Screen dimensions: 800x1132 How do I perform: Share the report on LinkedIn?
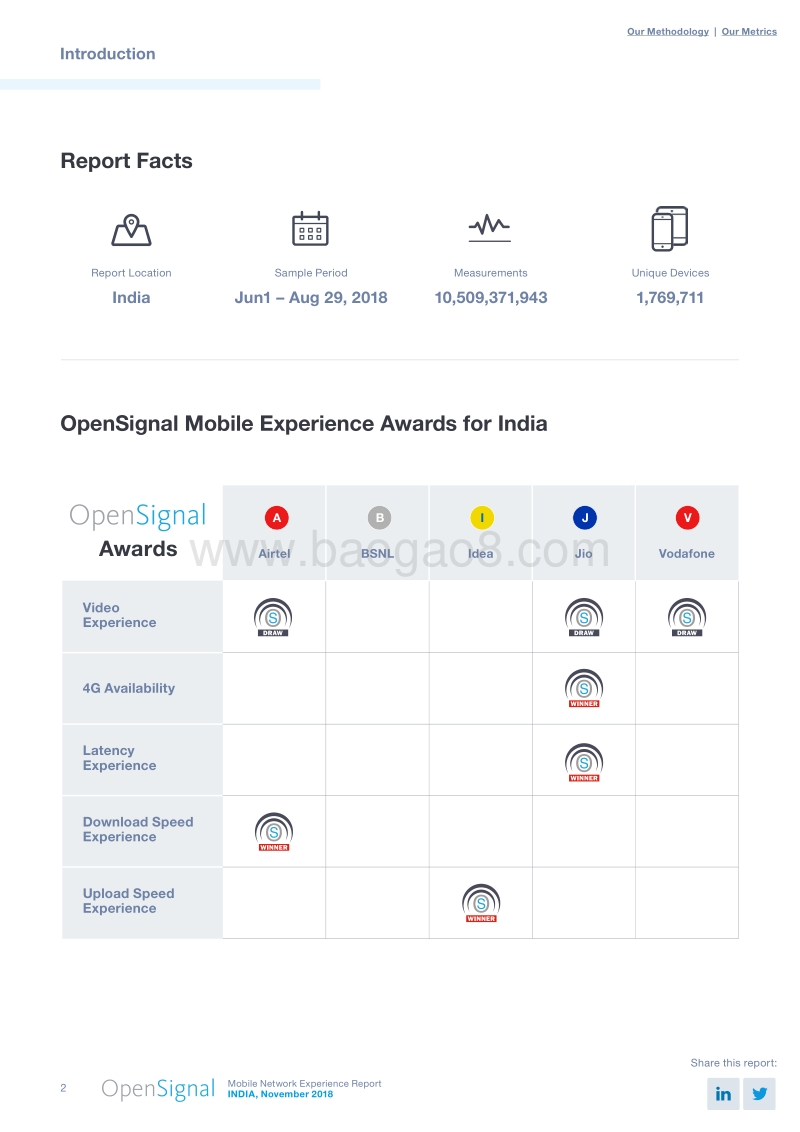click(x=723, y=1094)
